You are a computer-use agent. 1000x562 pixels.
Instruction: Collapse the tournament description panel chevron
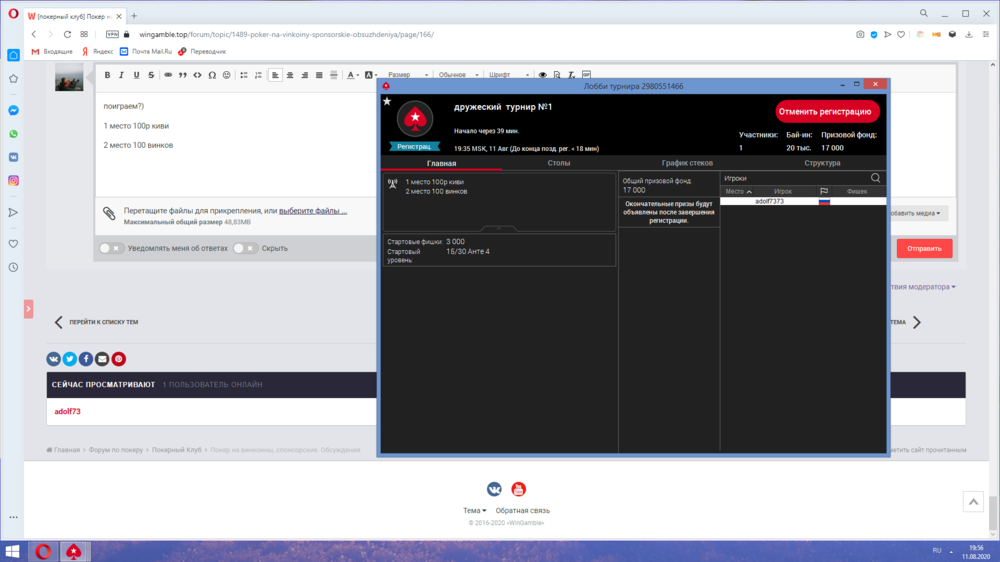point(500,229)
